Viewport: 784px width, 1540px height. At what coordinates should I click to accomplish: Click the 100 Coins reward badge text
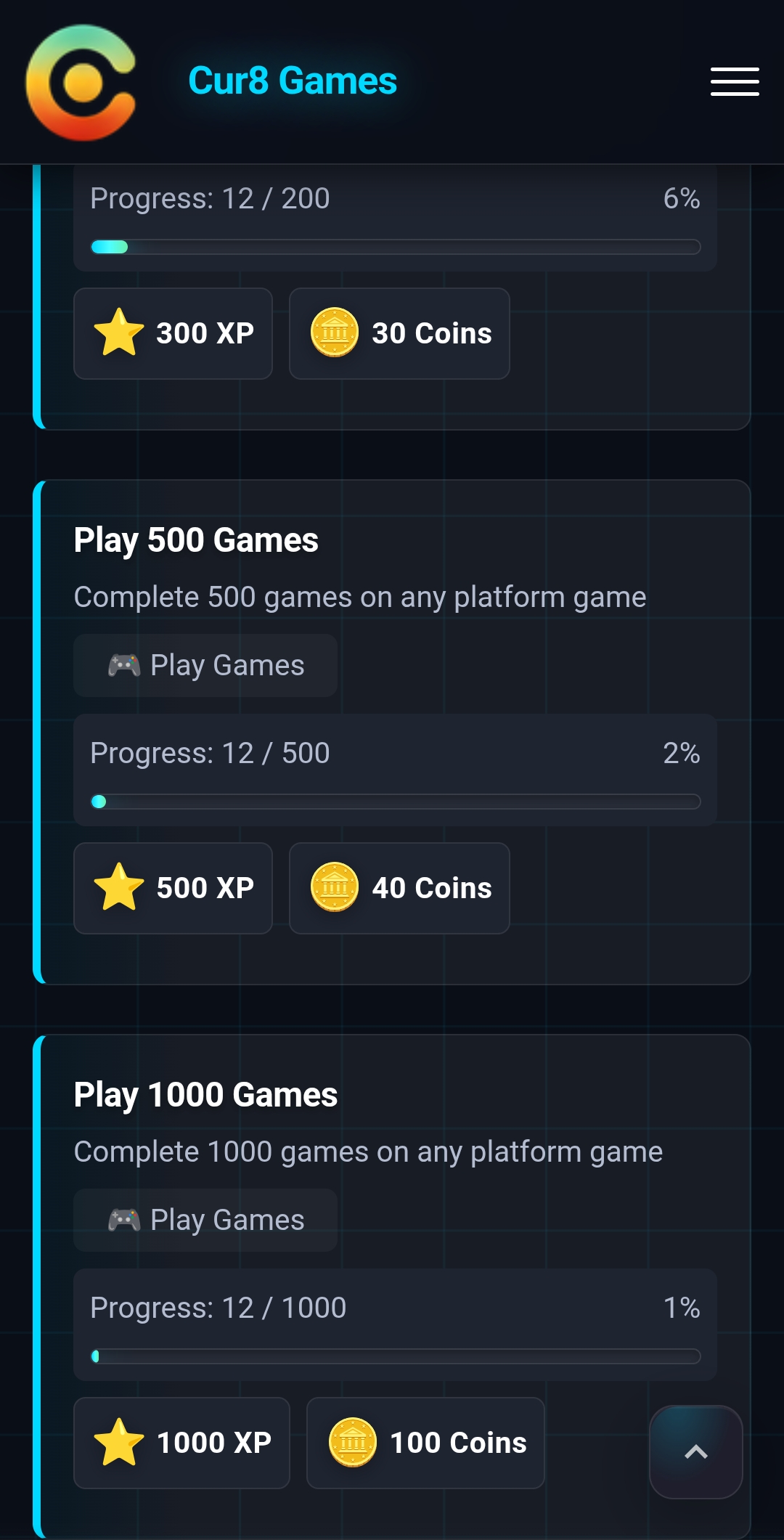click(458, 1443)
